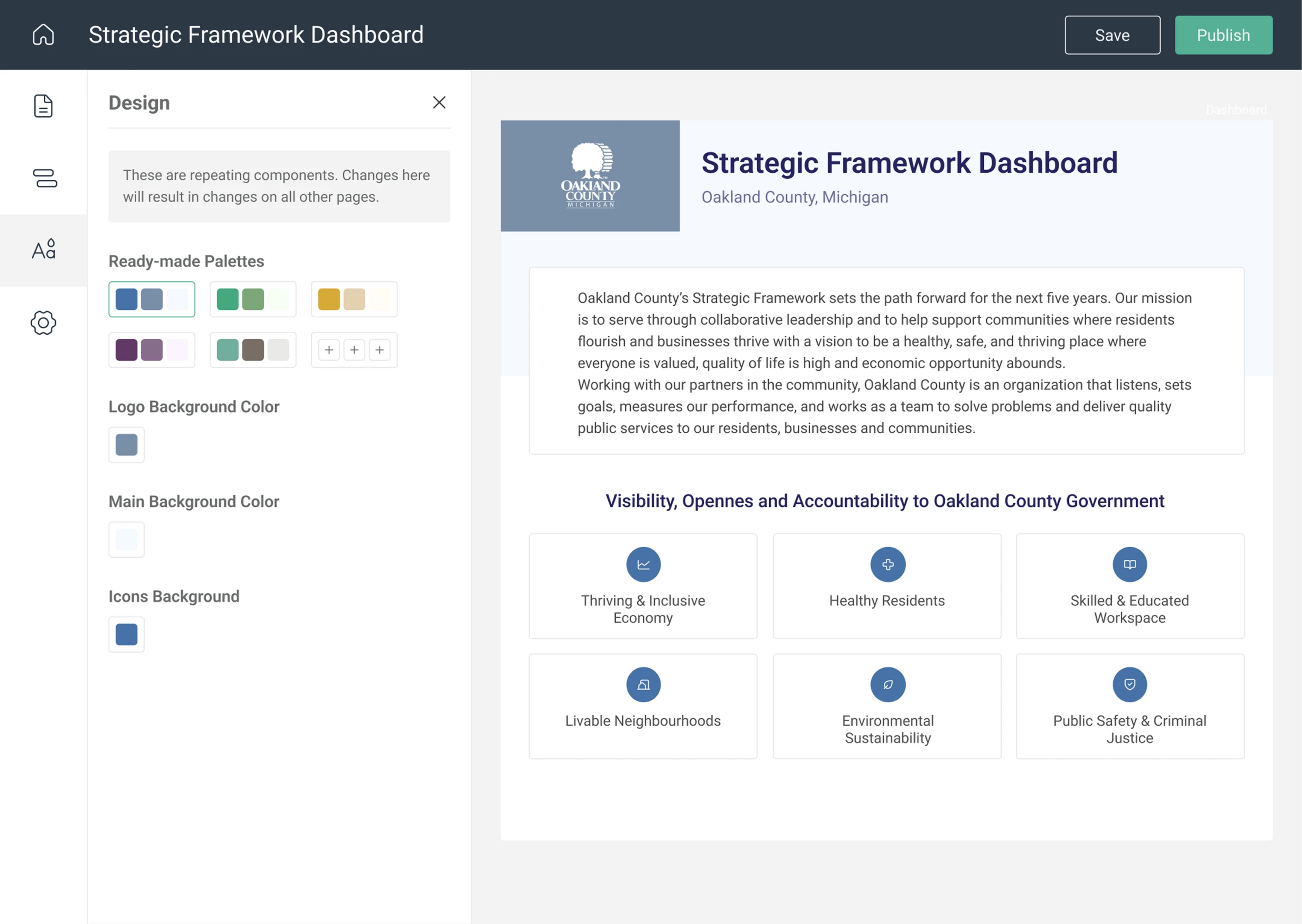
Task: Close the Design panel
Action: coord(439,102)
